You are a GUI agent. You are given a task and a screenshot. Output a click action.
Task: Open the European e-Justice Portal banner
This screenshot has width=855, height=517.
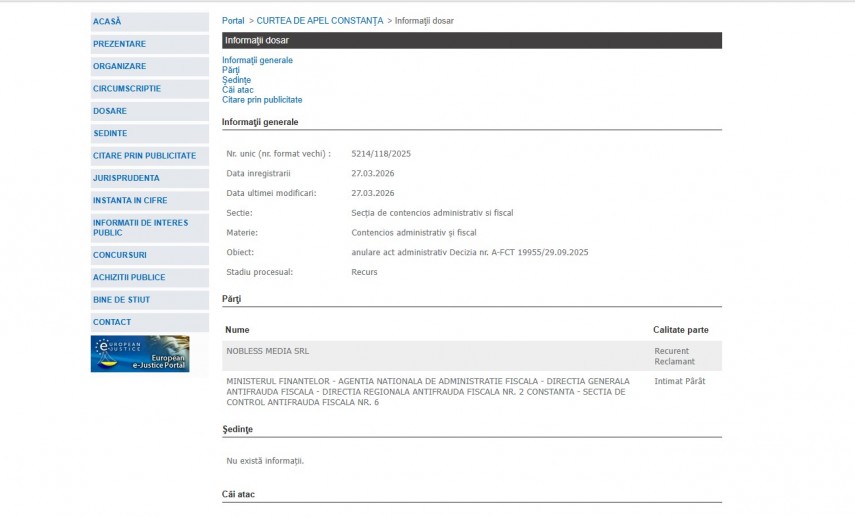pos(140,354)
